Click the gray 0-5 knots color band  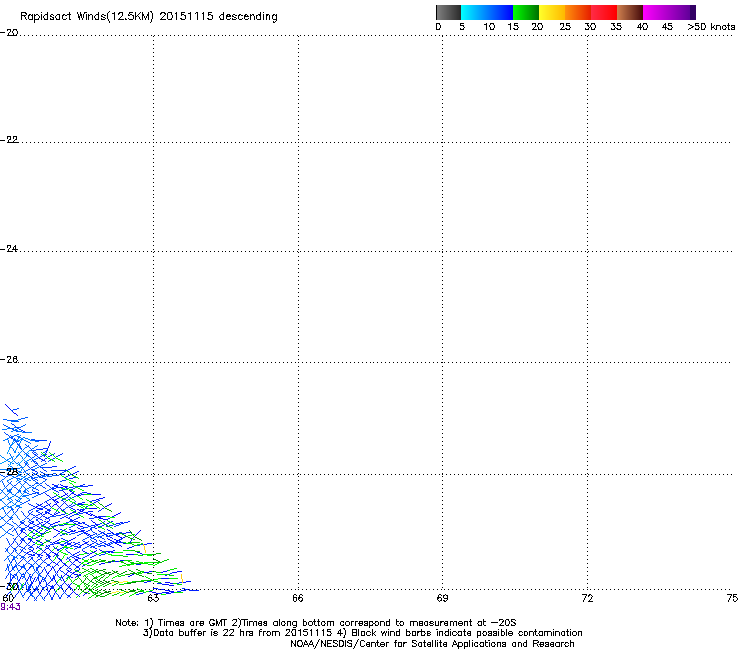[x=448, y=12]
